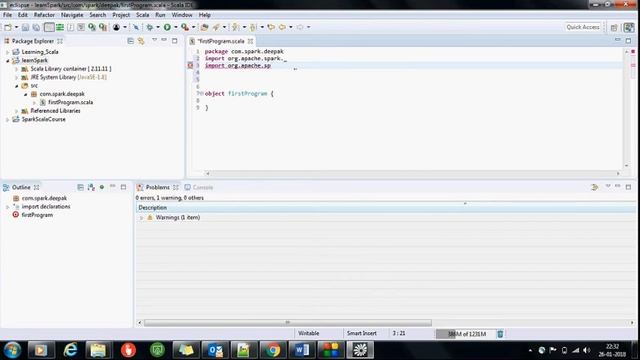Select the Scala perspective icon at top right
The image size is (640, 360).
click(x=629, y=27)
